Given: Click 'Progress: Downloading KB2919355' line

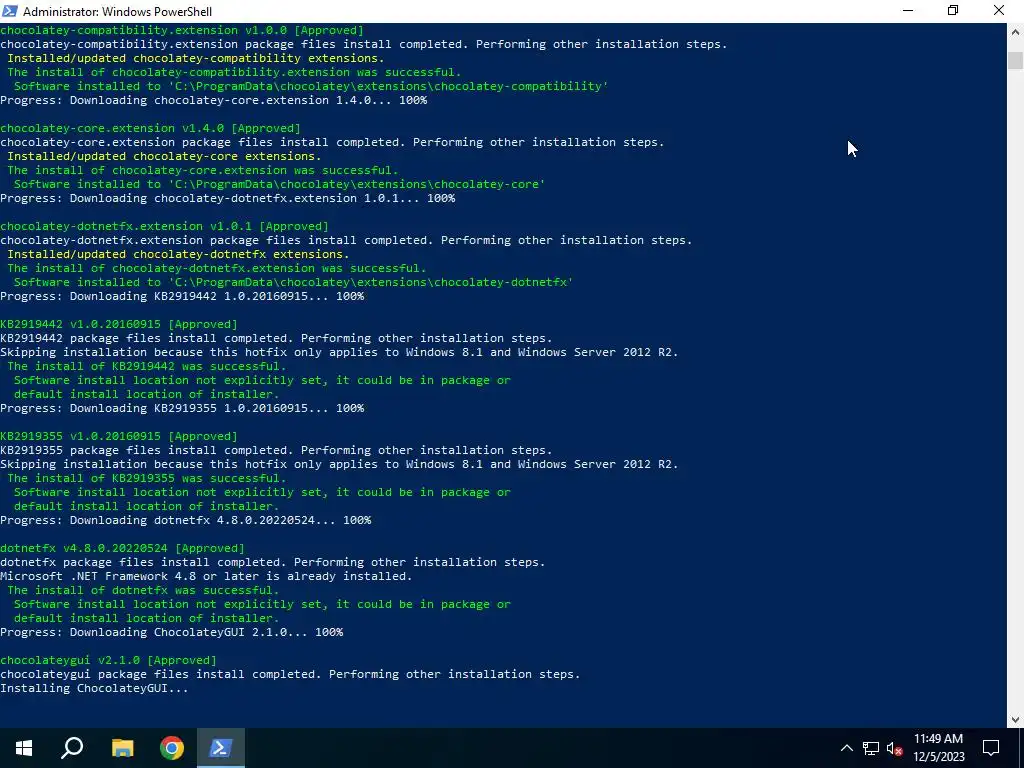Looking at the screenshot, I should pyautogui.click(x=182, y=408).
